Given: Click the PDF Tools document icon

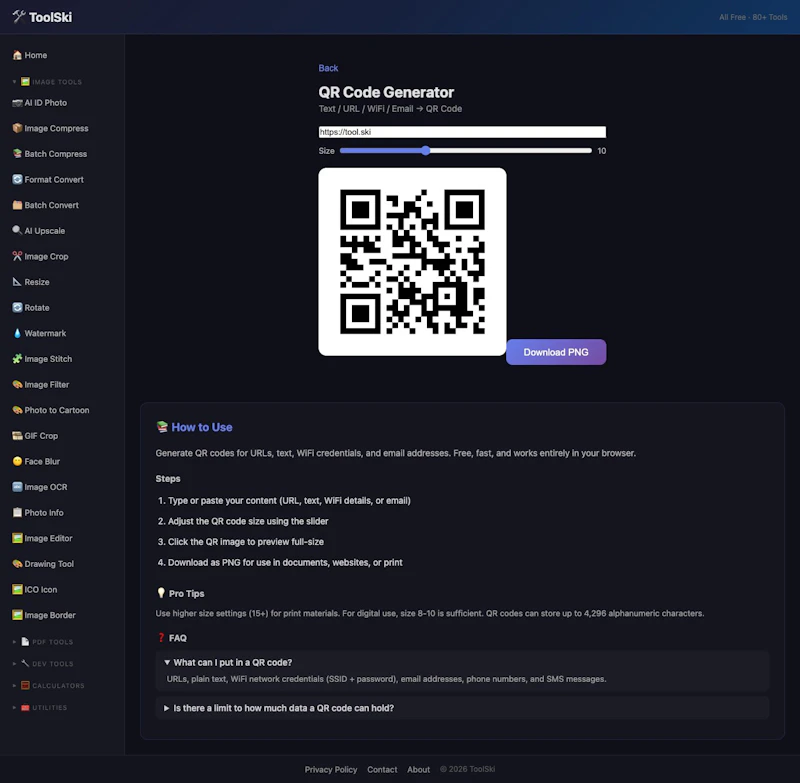Looking at the screenshot, I should 25,642.
